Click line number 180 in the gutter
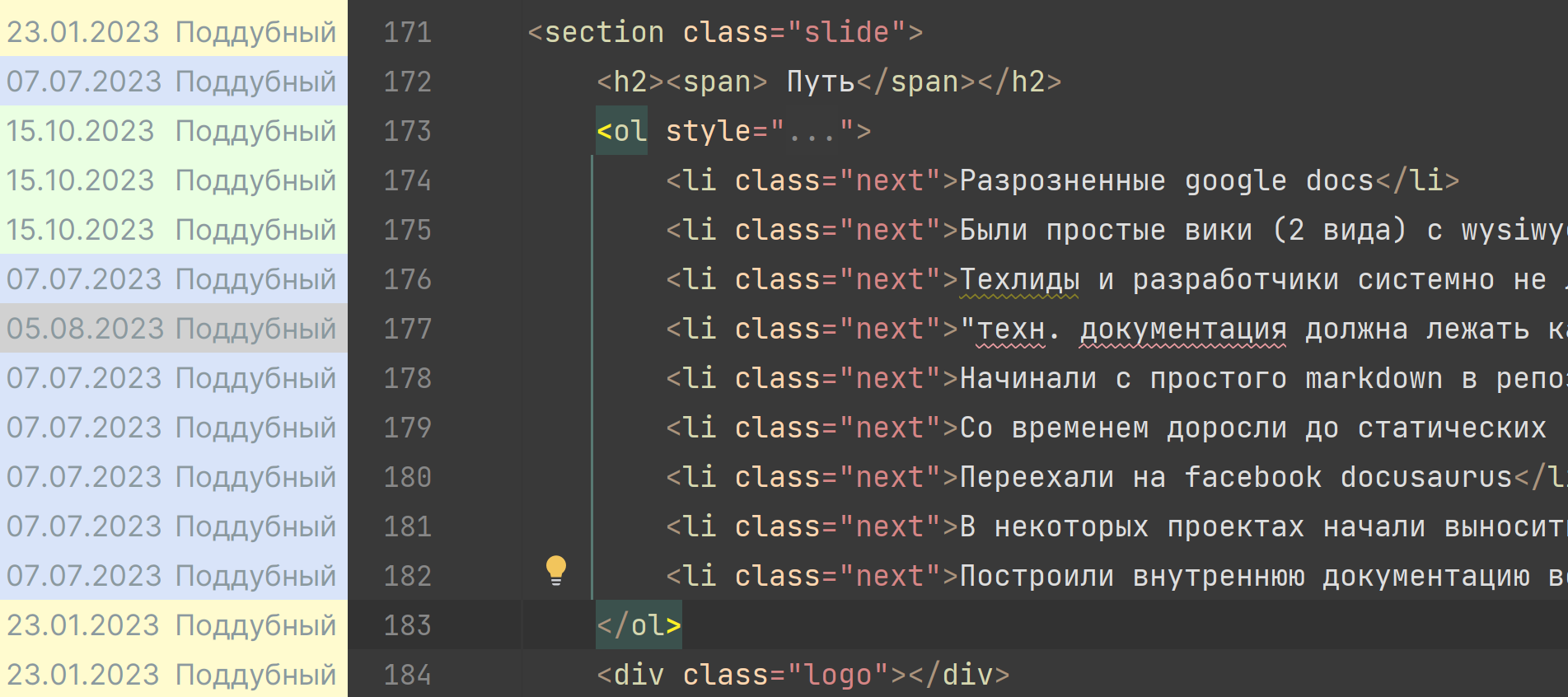The height and width of the screenshot is (697, 1568). 407,477
